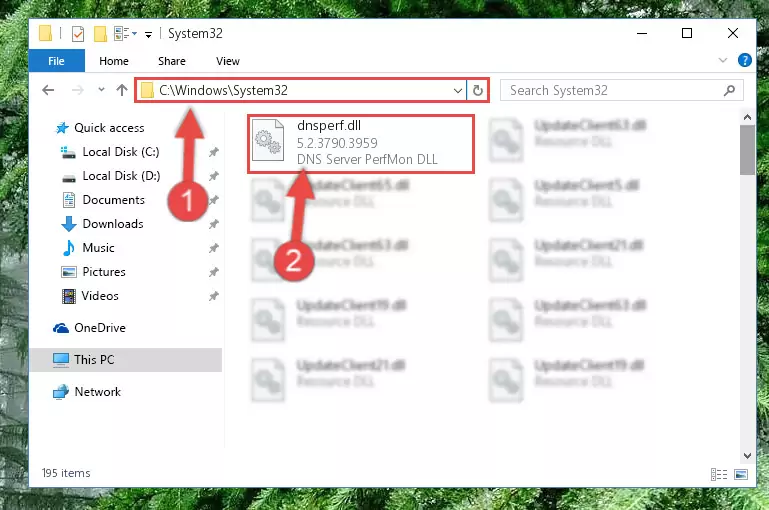Image resolution: width=769 pixels, height=510 pixels.
Task: Click the pin icon next to Local Disk (C:)
Action: coord(213,152)
